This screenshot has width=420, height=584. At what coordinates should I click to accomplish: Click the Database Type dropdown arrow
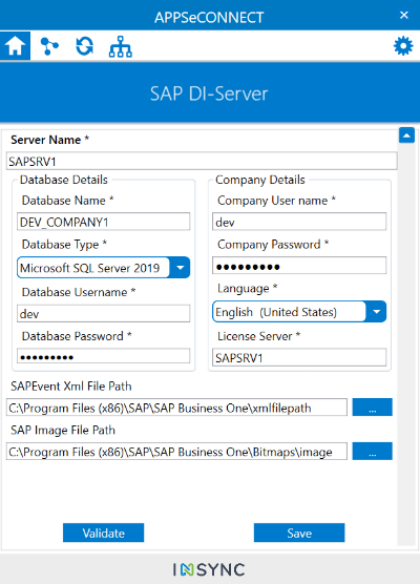(x=180, y=267)
